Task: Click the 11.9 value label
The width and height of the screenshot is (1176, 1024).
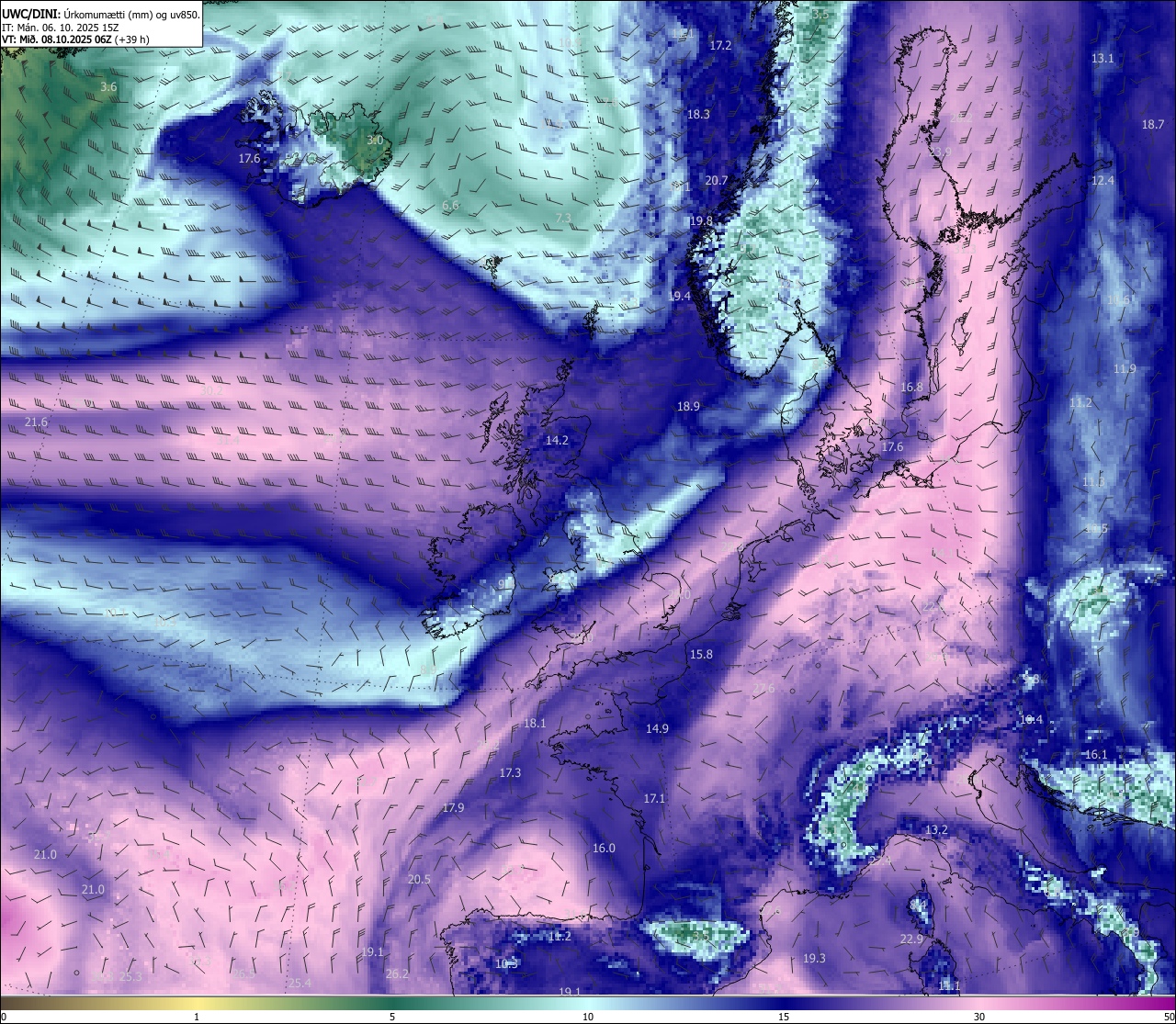Action: coord(1125,368)
